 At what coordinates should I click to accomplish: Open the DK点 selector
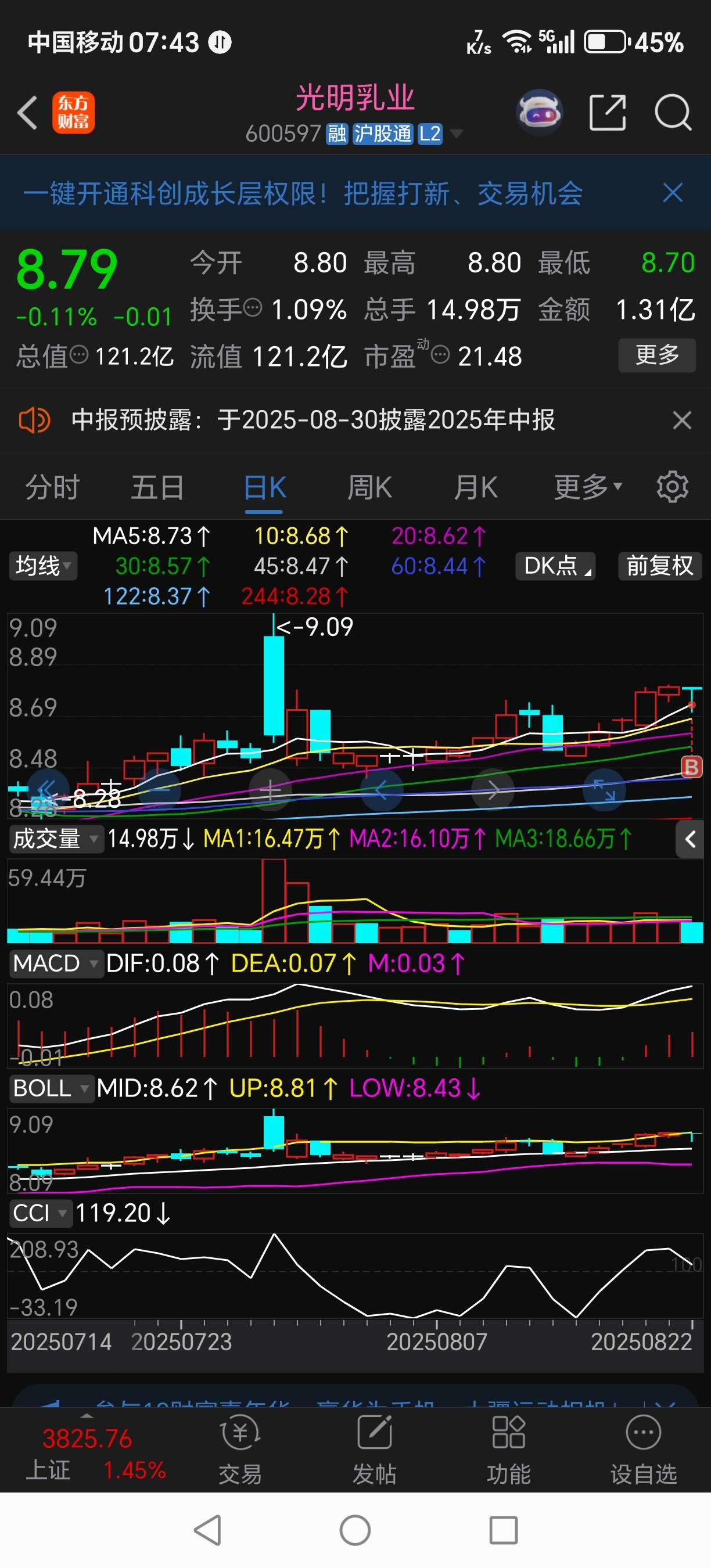coord(555,566)
